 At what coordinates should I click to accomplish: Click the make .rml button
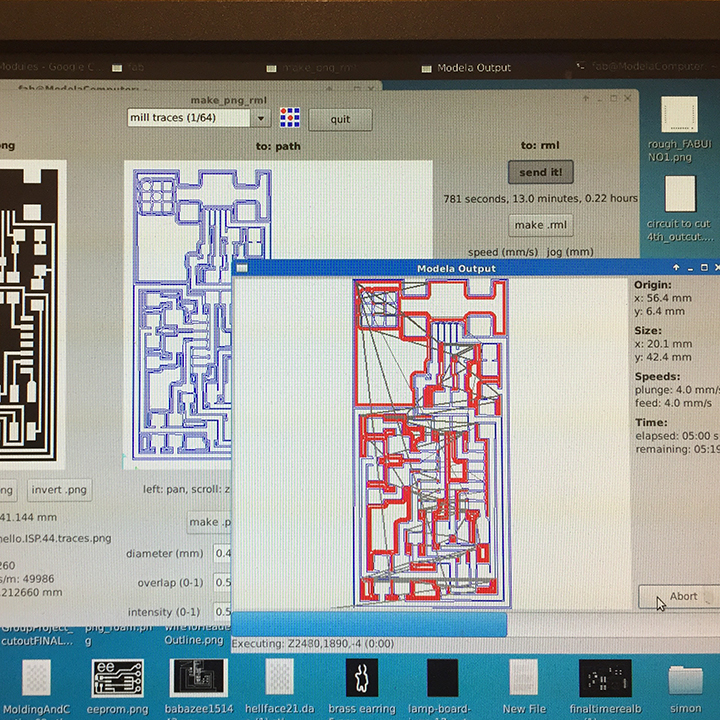pos(540,225)
